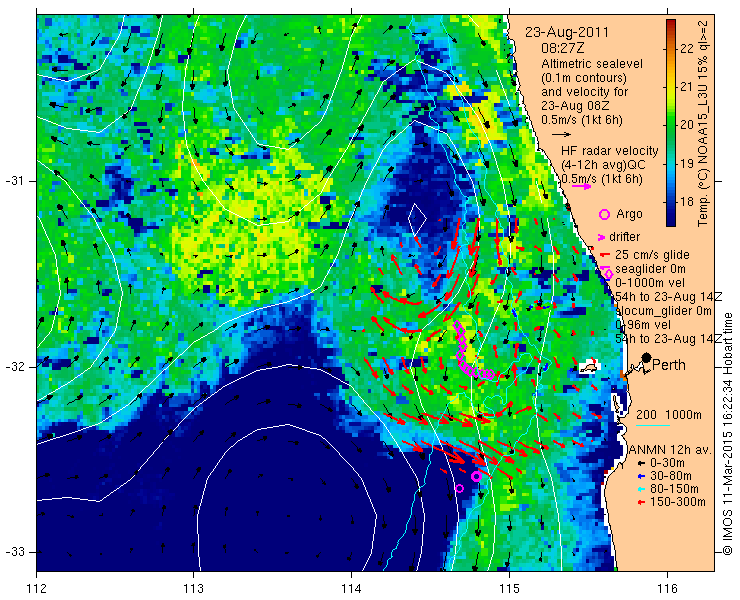
Task: Click the 'Perth' city label
Action: coord(669,365)
